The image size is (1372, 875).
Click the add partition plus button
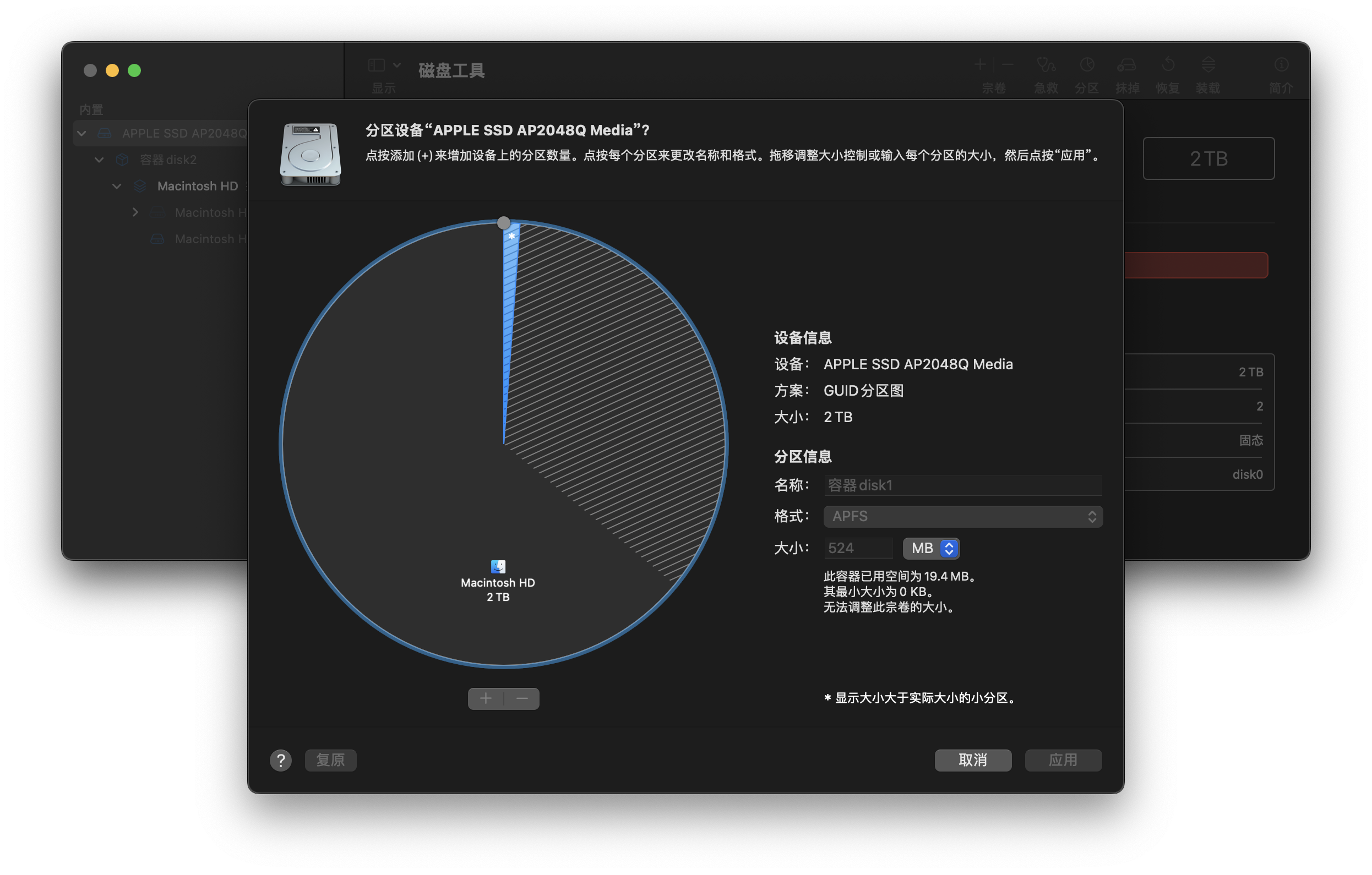pyautogui.click(x=486, y=698)
